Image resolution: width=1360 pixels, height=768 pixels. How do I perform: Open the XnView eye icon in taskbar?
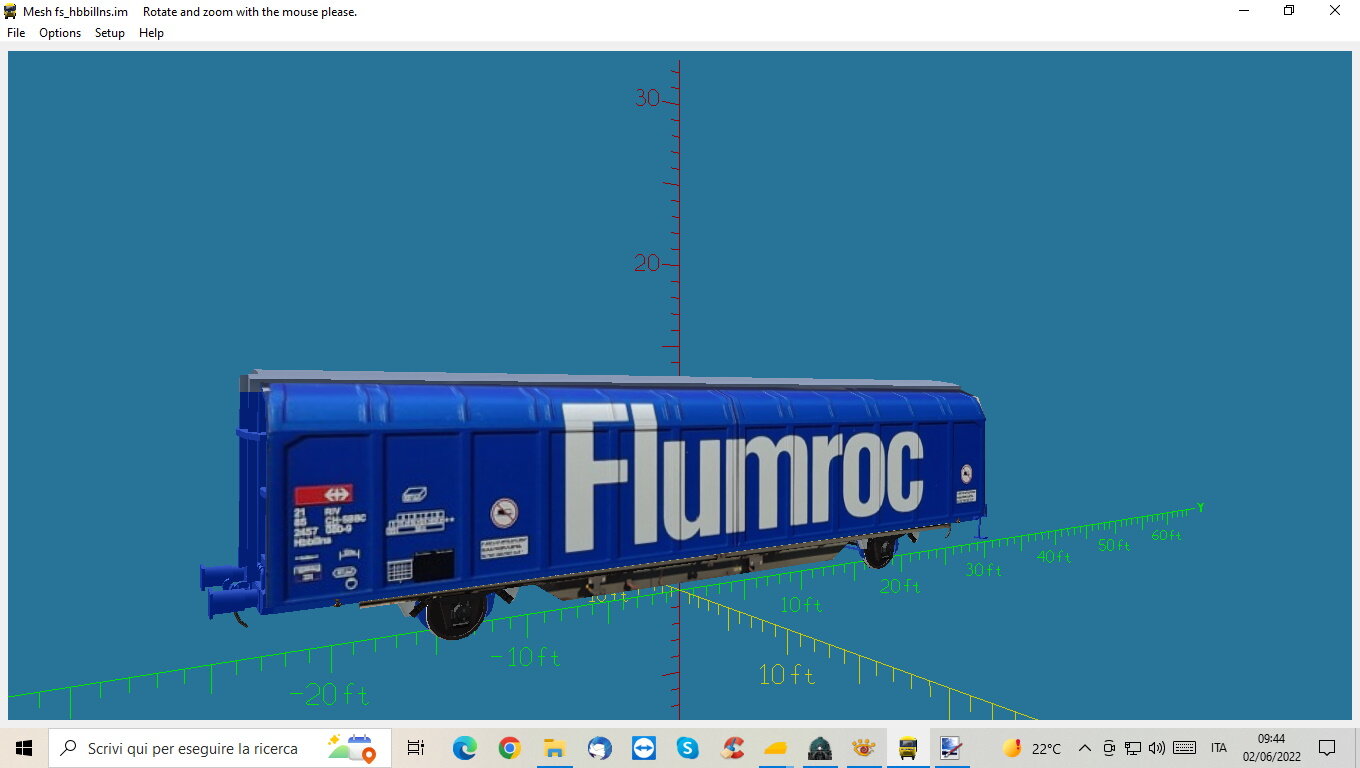[x=864, y=748]
